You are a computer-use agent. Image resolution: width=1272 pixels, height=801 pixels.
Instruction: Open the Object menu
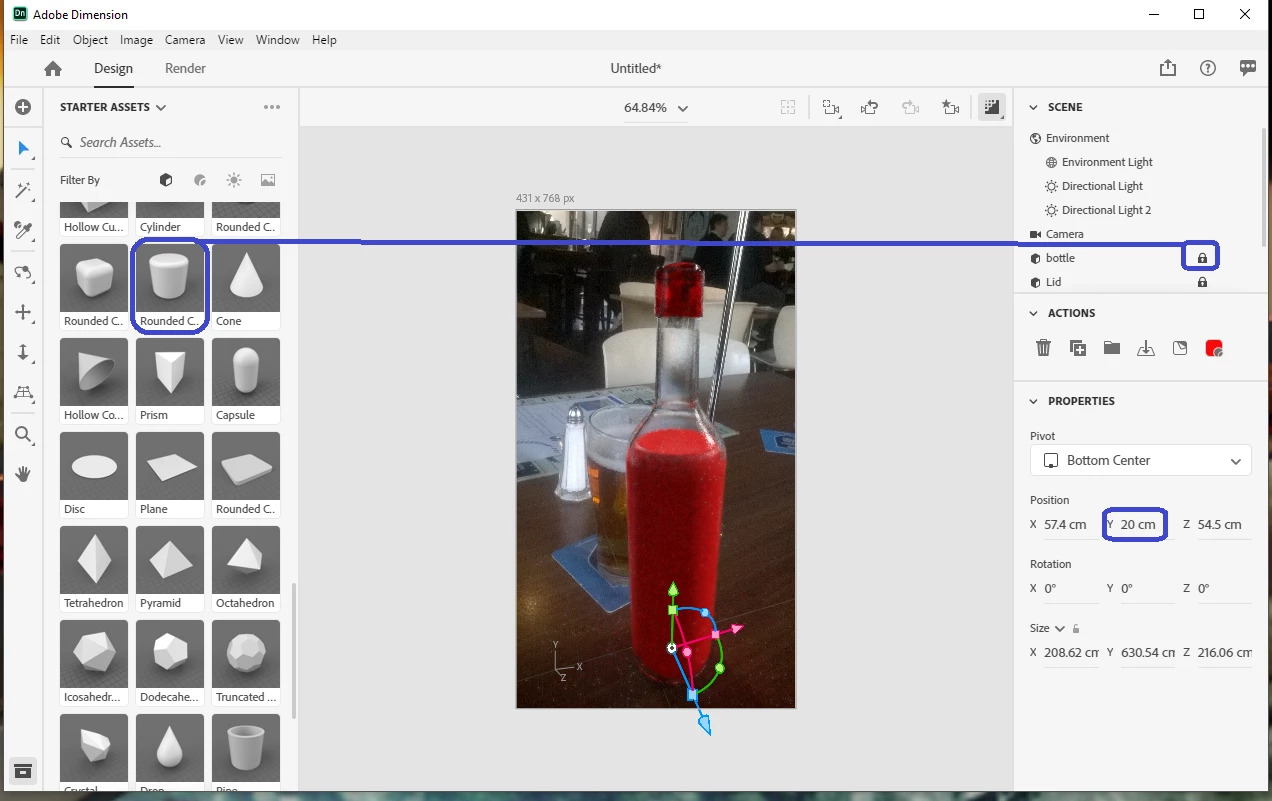(90, 40)
